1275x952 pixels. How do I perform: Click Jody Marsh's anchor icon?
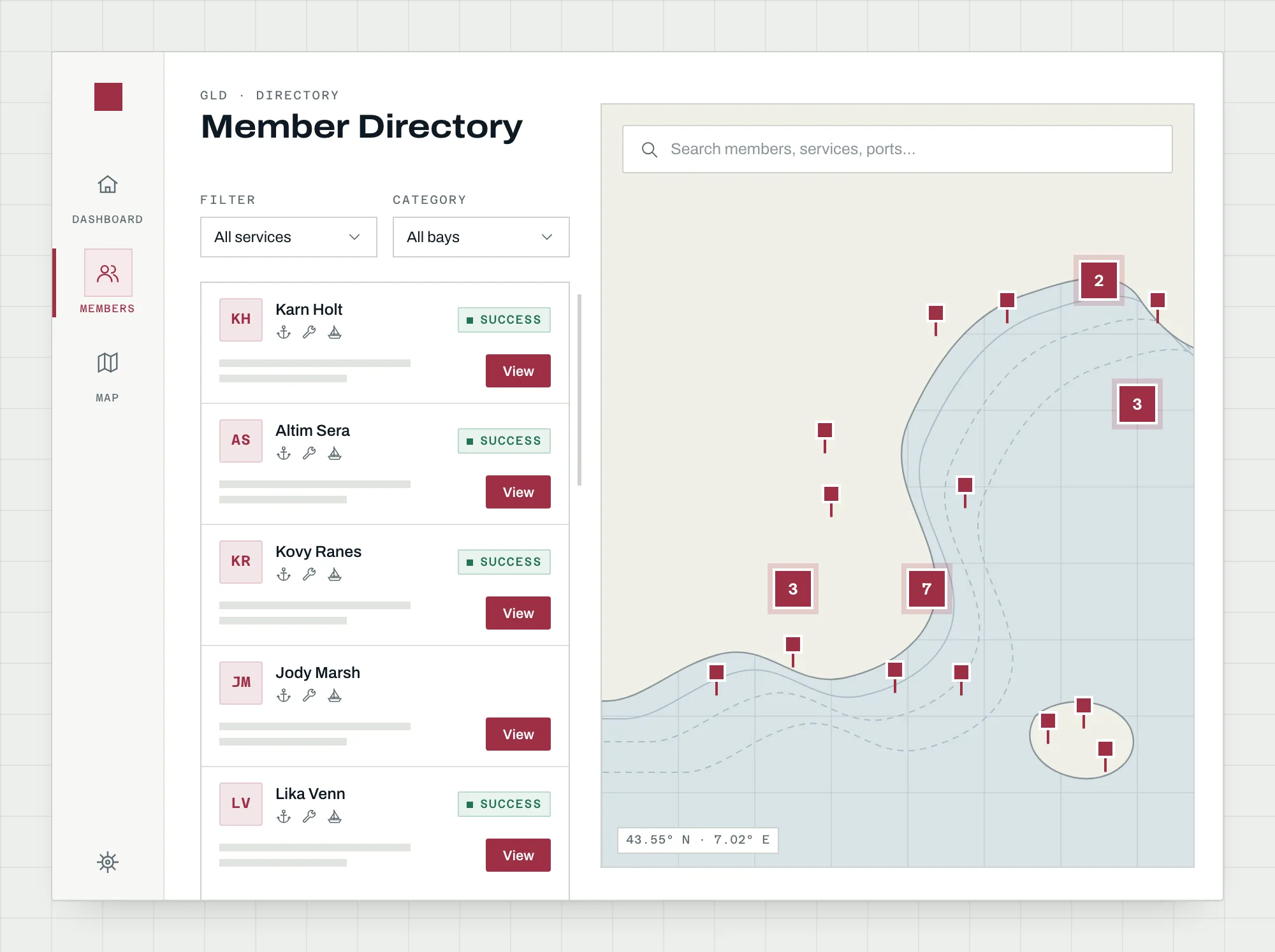284,696
